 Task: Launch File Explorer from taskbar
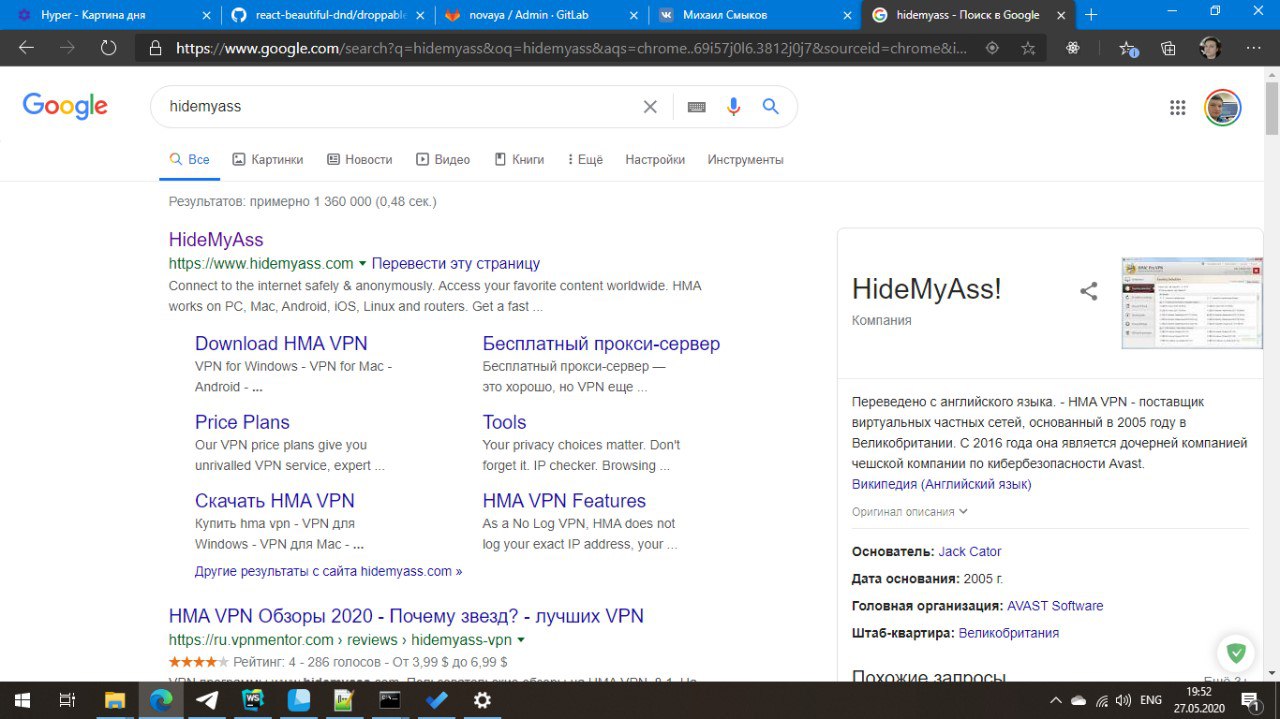(115, 700)
